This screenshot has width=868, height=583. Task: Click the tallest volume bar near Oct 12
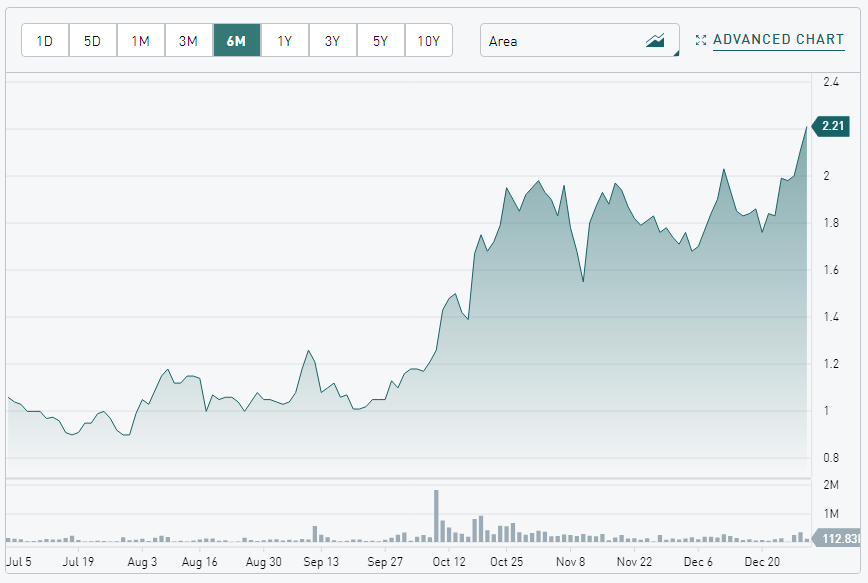pyautogui.click(x=436, y=515)
